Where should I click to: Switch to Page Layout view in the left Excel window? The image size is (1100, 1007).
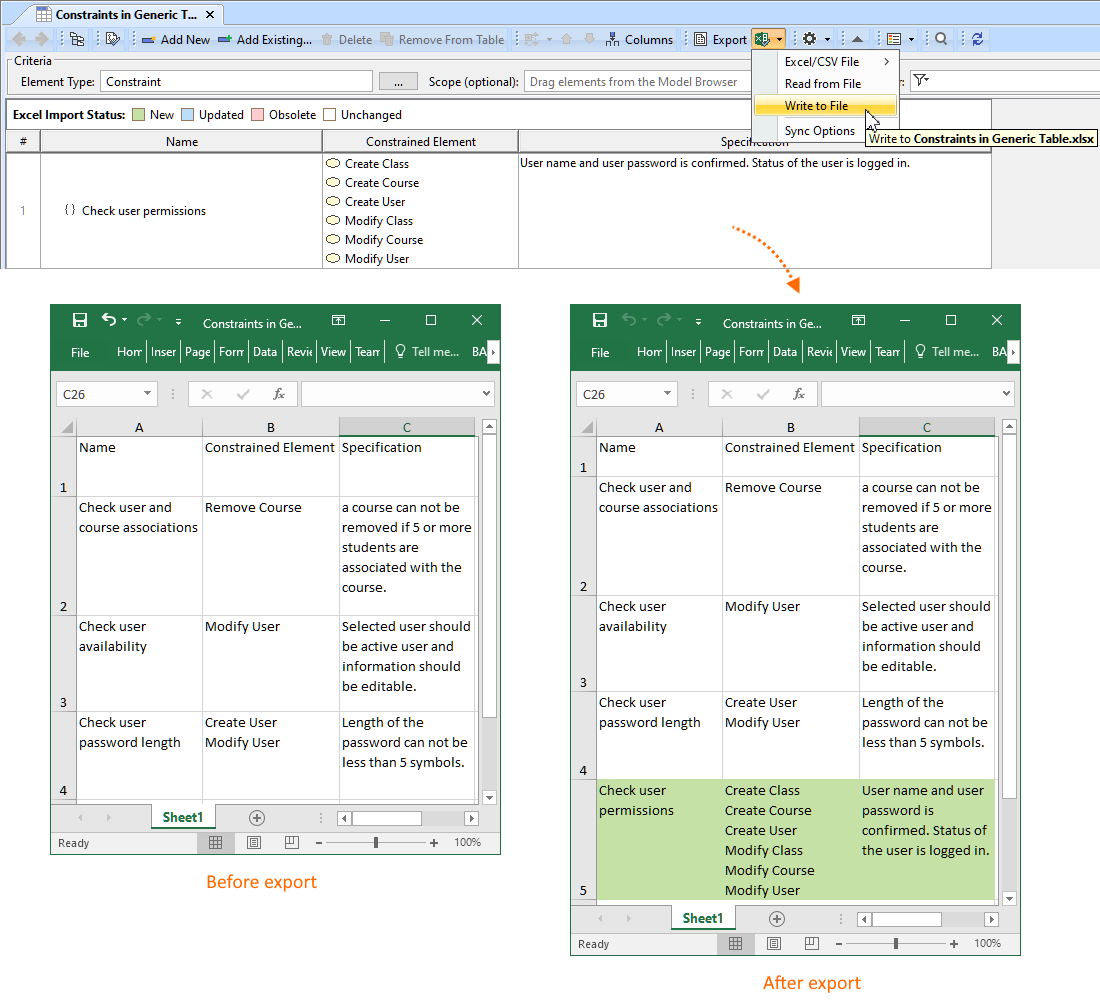coord(254,843)
